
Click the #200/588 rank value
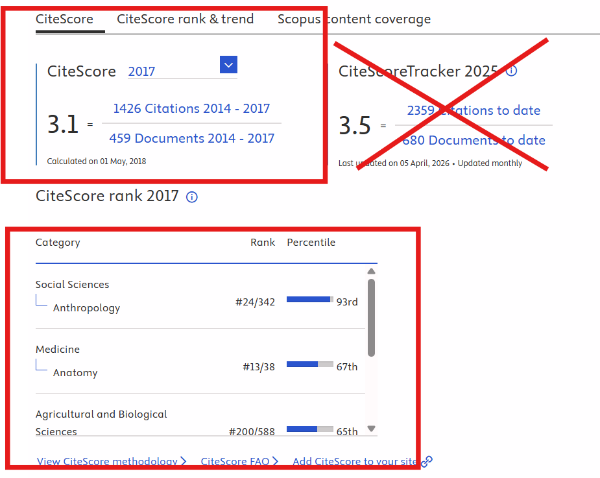pos(252,432)
